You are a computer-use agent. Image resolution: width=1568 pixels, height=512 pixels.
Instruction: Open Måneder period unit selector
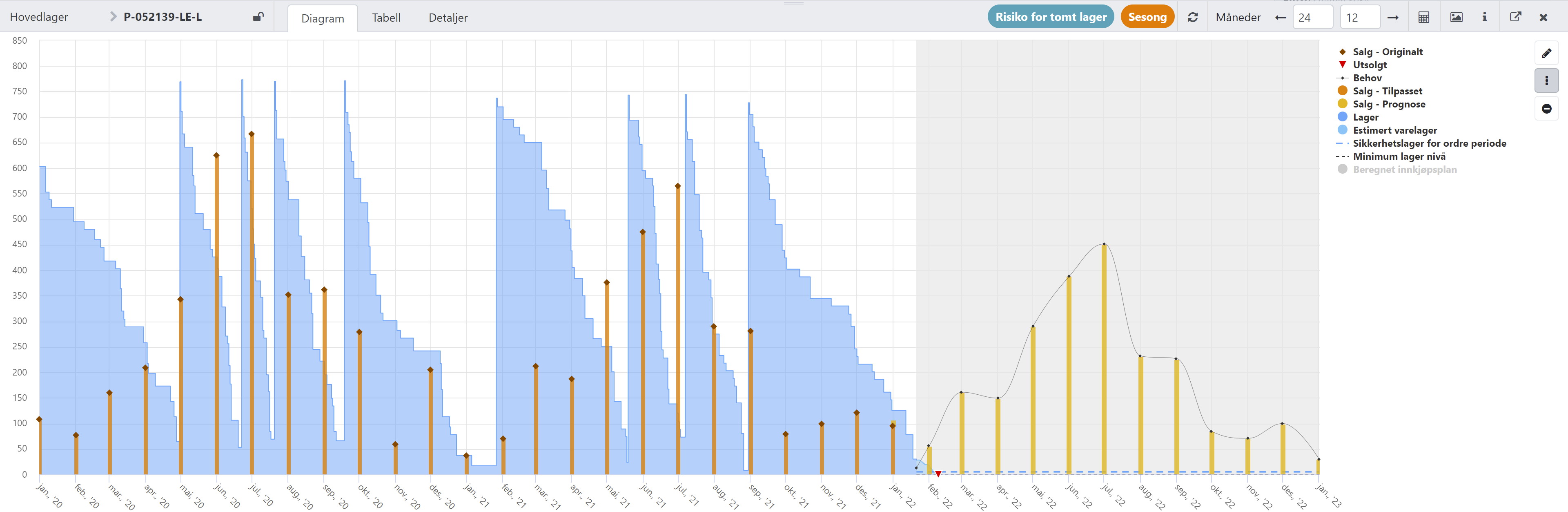[1238, 17]
